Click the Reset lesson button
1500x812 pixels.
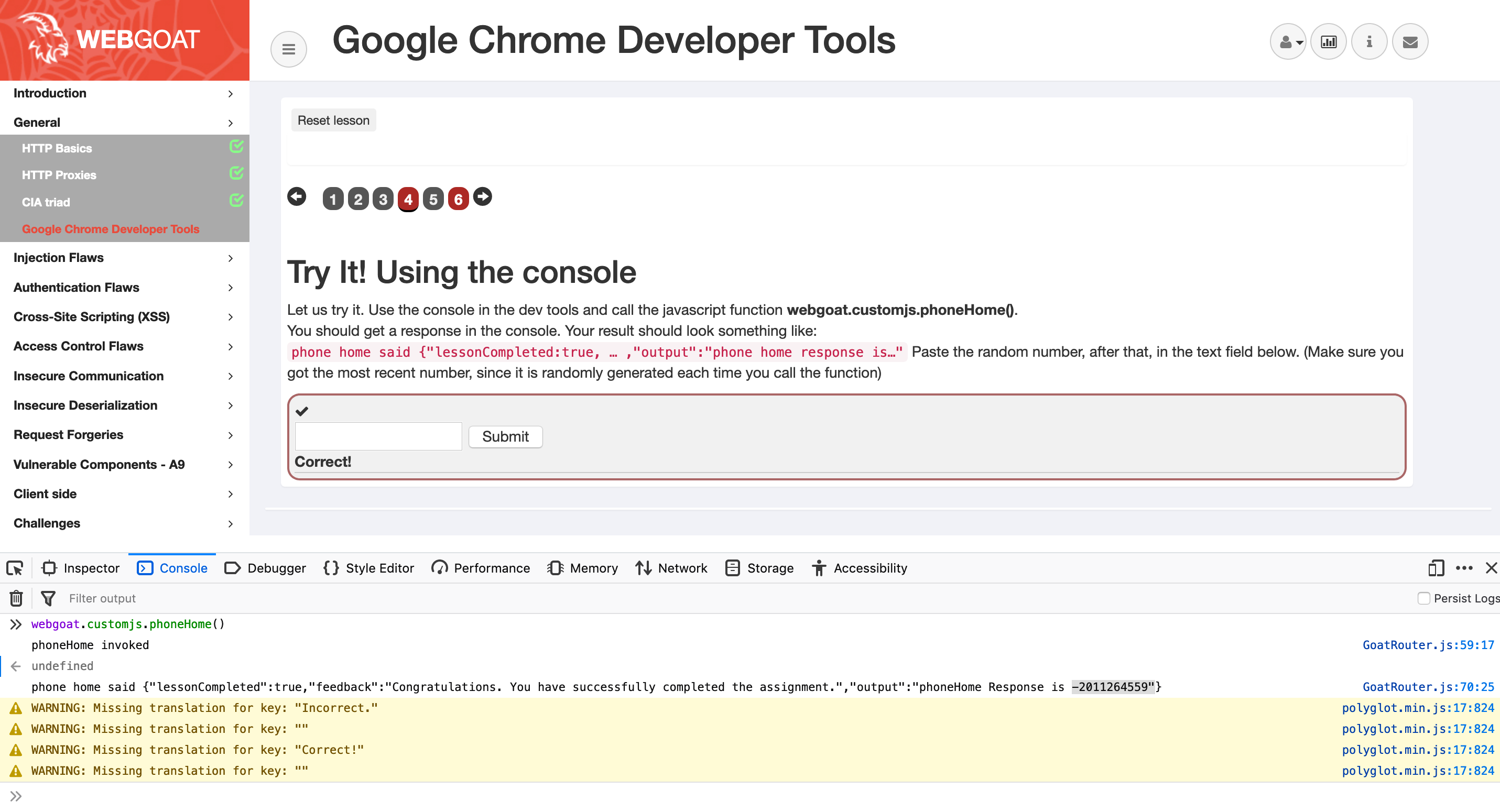(333, 120)
